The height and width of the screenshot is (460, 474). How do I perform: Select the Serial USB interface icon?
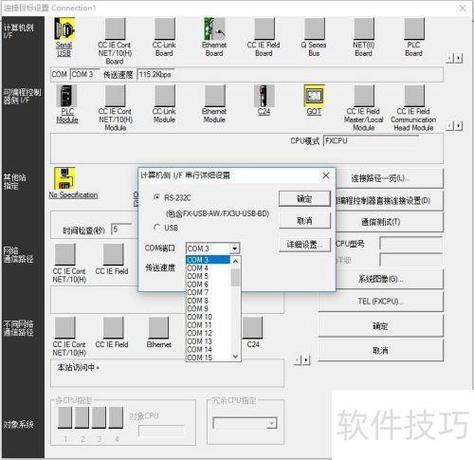tap(64, 30)
